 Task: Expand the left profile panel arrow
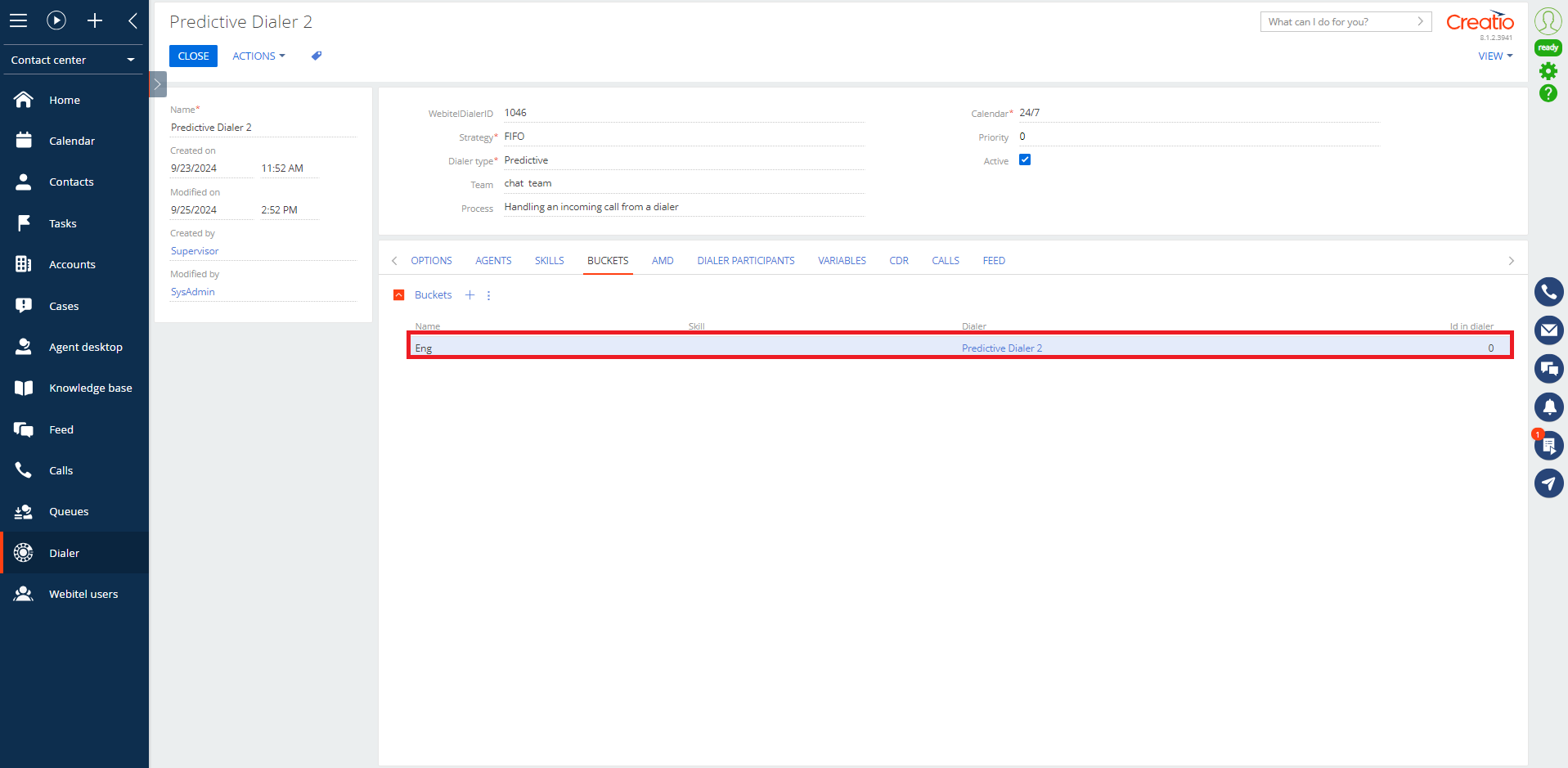(158, 84)
